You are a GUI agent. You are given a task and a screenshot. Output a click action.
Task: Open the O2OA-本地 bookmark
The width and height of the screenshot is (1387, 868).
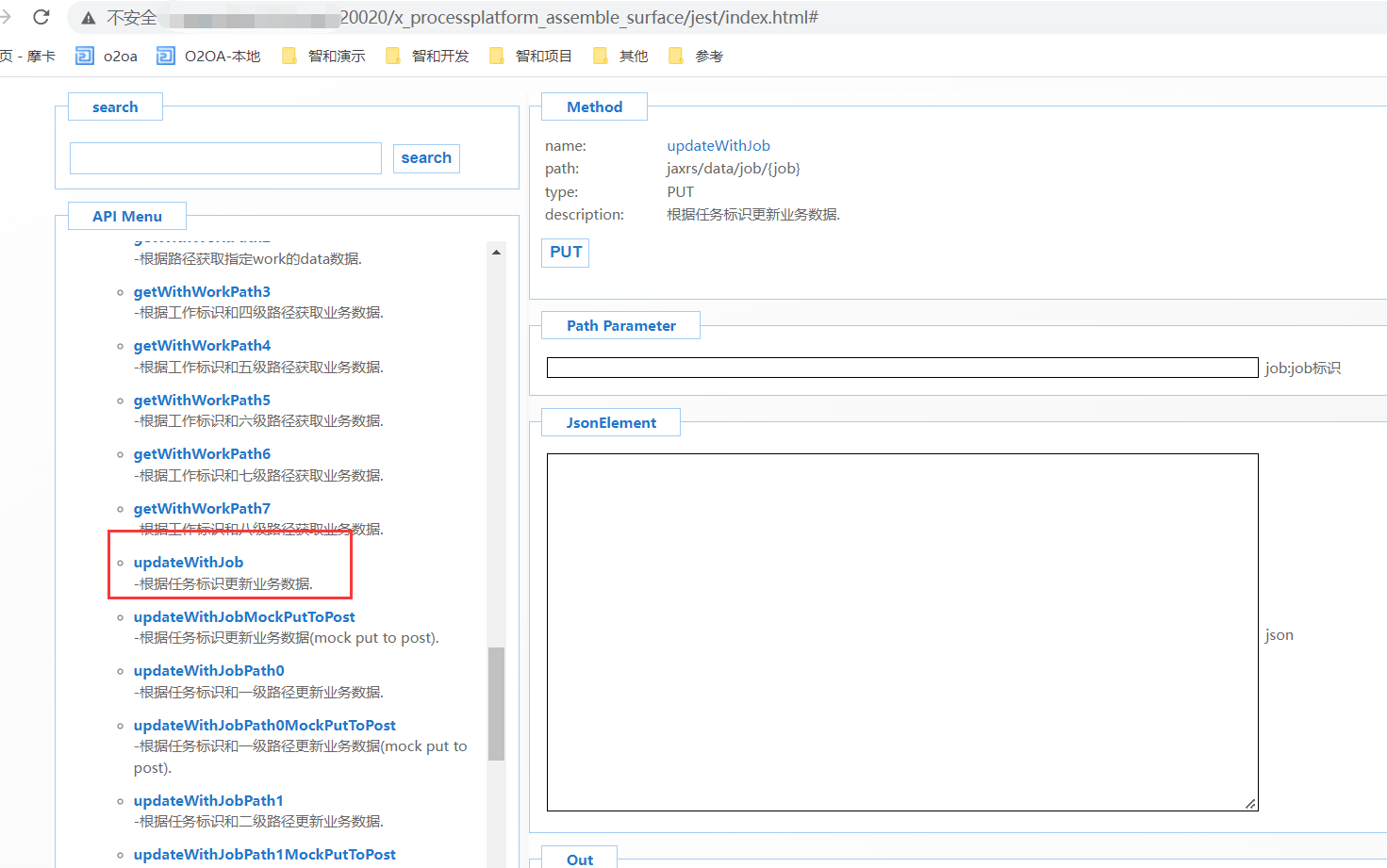[208, 57]
